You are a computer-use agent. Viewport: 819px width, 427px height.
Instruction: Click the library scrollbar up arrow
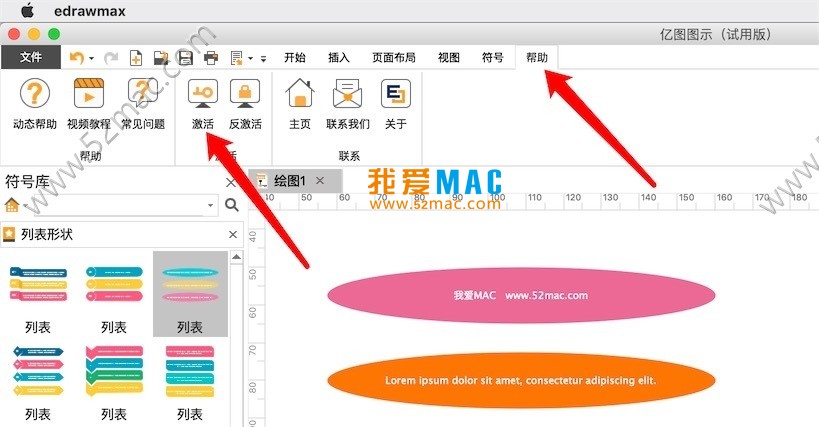(x=237, y=257)
